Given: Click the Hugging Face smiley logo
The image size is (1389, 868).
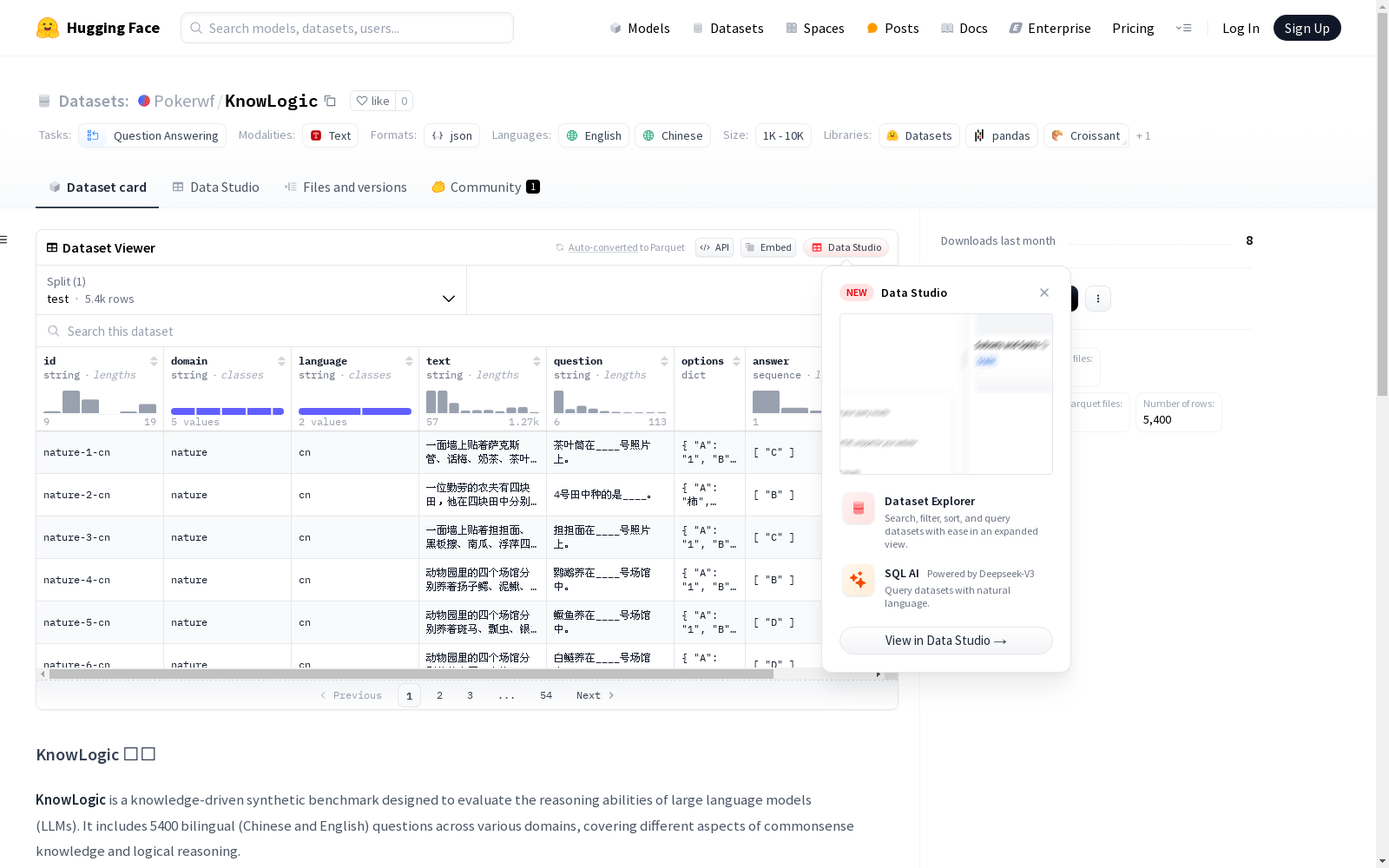Looking at the screenshot, I should pos(48,27).
